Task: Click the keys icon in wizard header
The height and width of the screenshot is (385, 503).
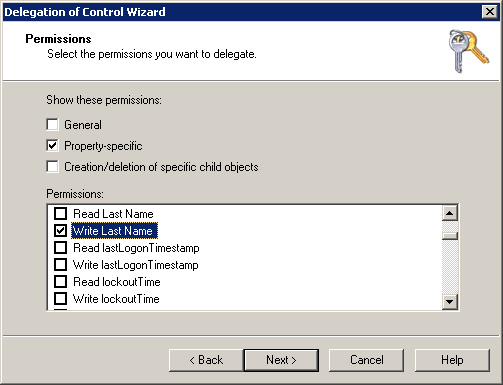Action: click(x=469, y=51)
